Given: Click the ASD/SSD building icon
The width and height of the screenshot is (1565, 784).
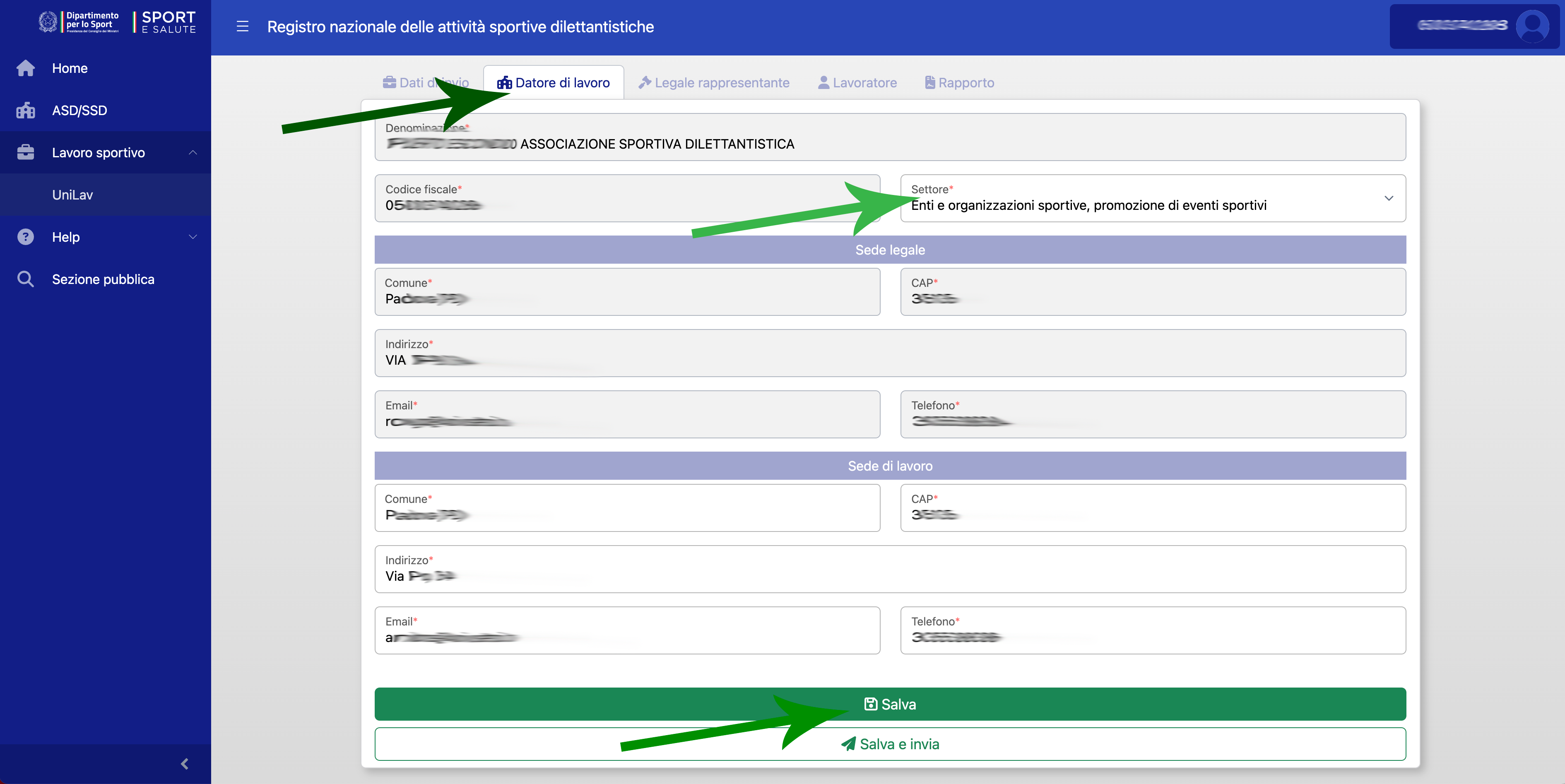Looking at the screenshot, I should [26, 111].
